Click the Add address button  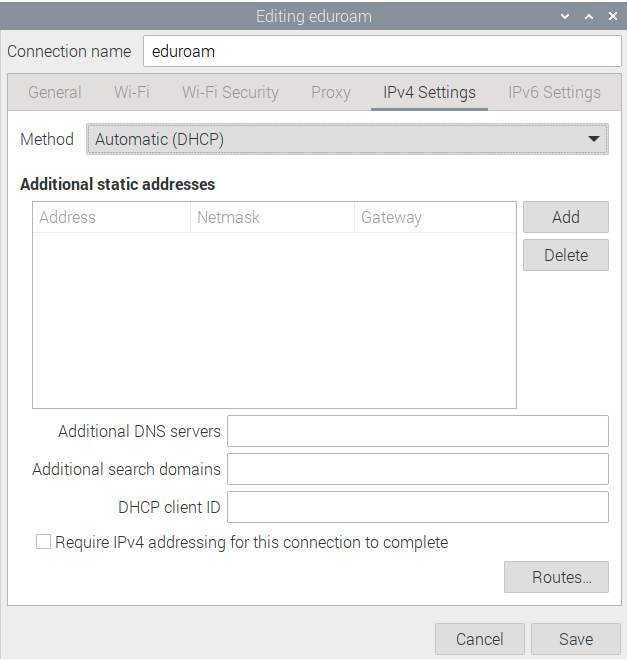coord(565,217)
